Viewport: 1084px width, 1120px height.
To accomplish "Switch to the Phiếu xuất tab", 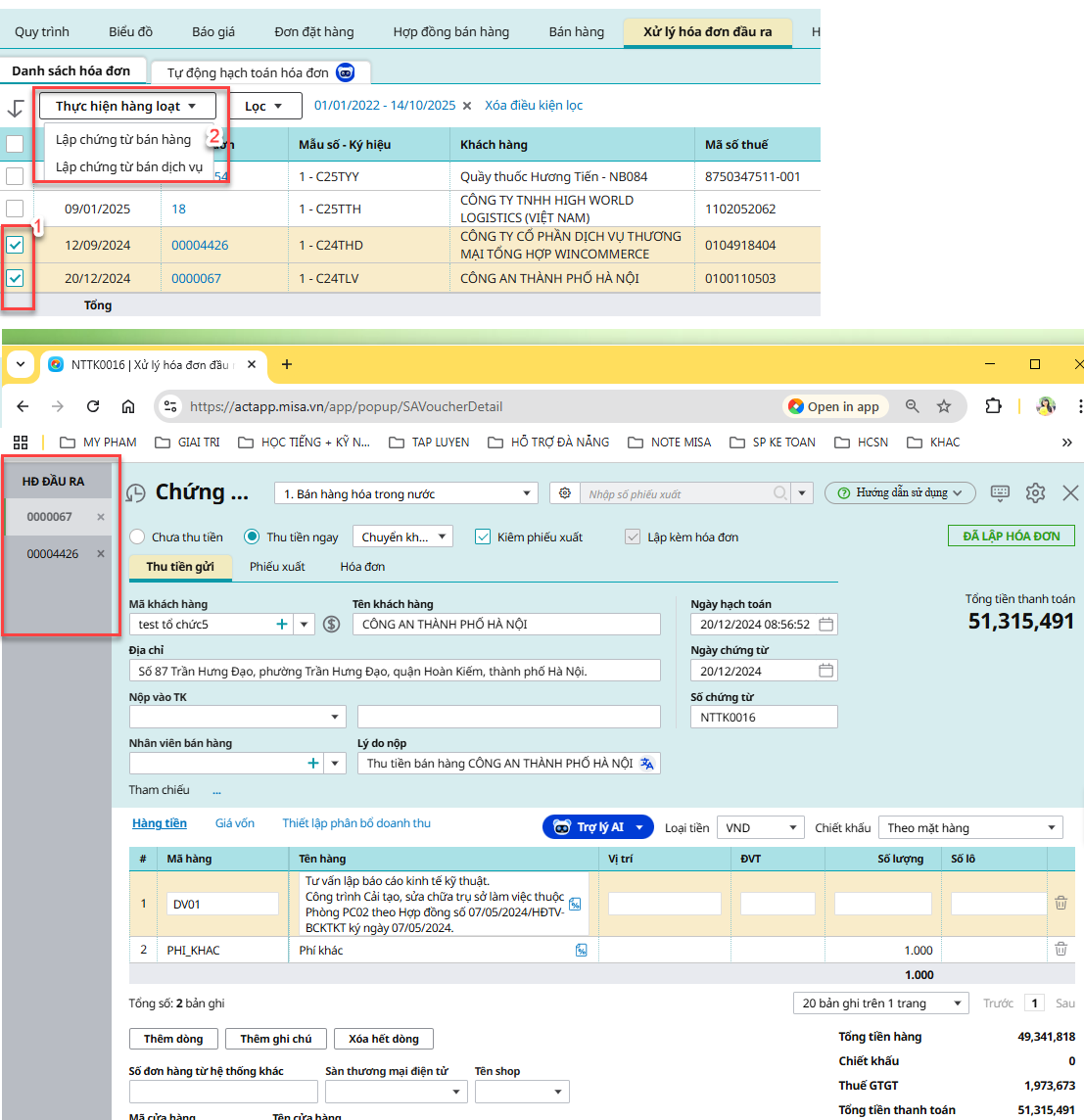I will 277,567.
